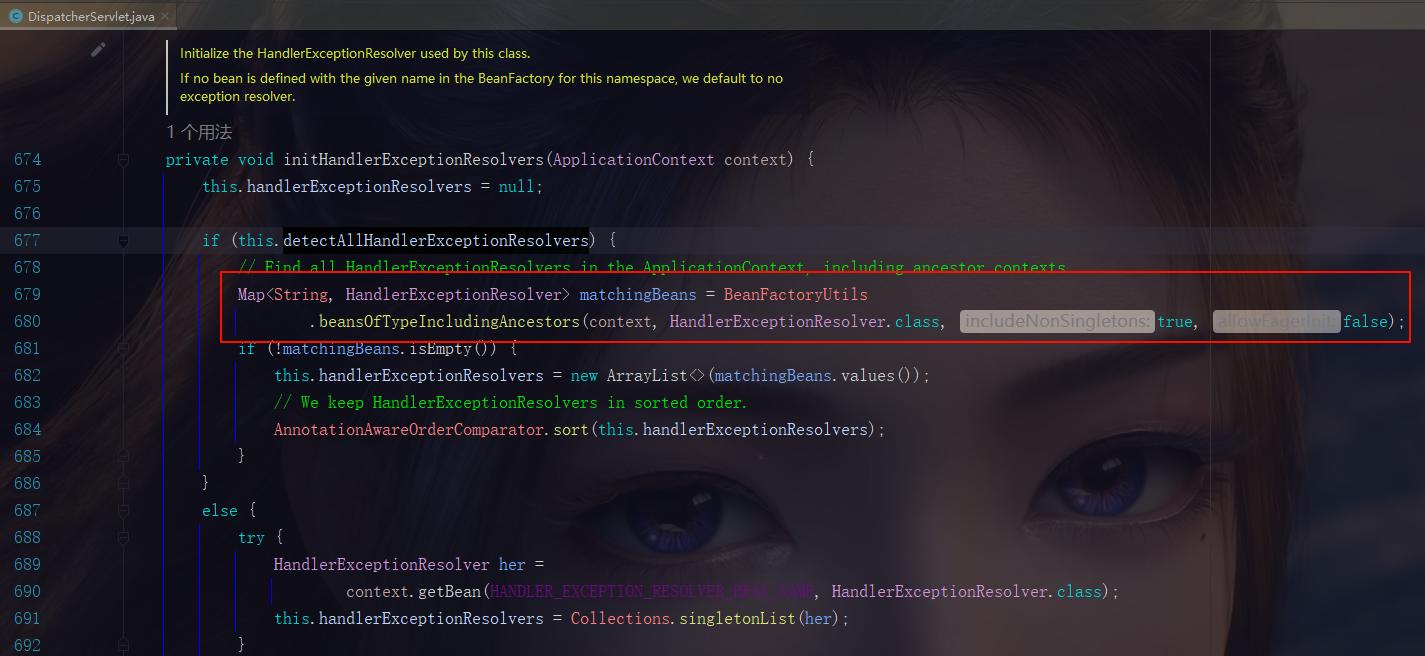Click doc text "Initialize the HandlerExceptionResolver used by this class."
Image resolution: width=1425 pixels, height=656 pixels.
[x=355, y=54]
